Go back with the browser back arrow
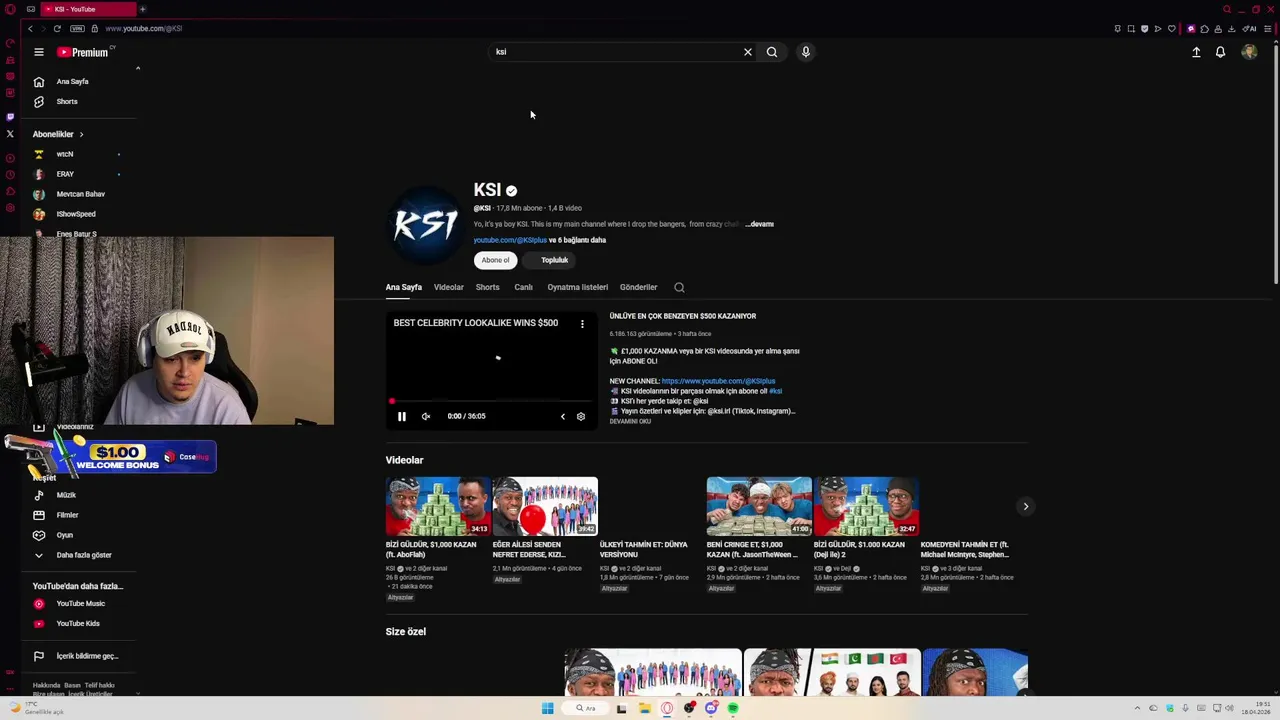 (30, 28)
